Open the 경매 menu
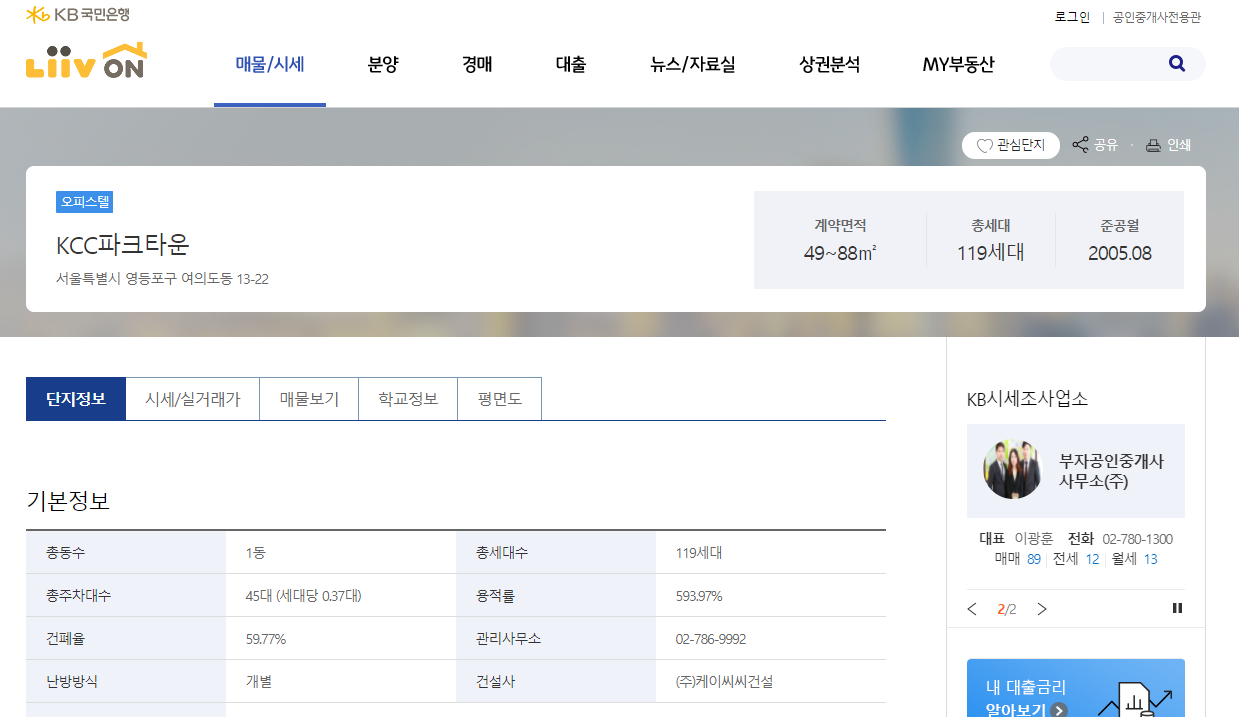Screen dimensions: 1239x717 pos(477,65)
